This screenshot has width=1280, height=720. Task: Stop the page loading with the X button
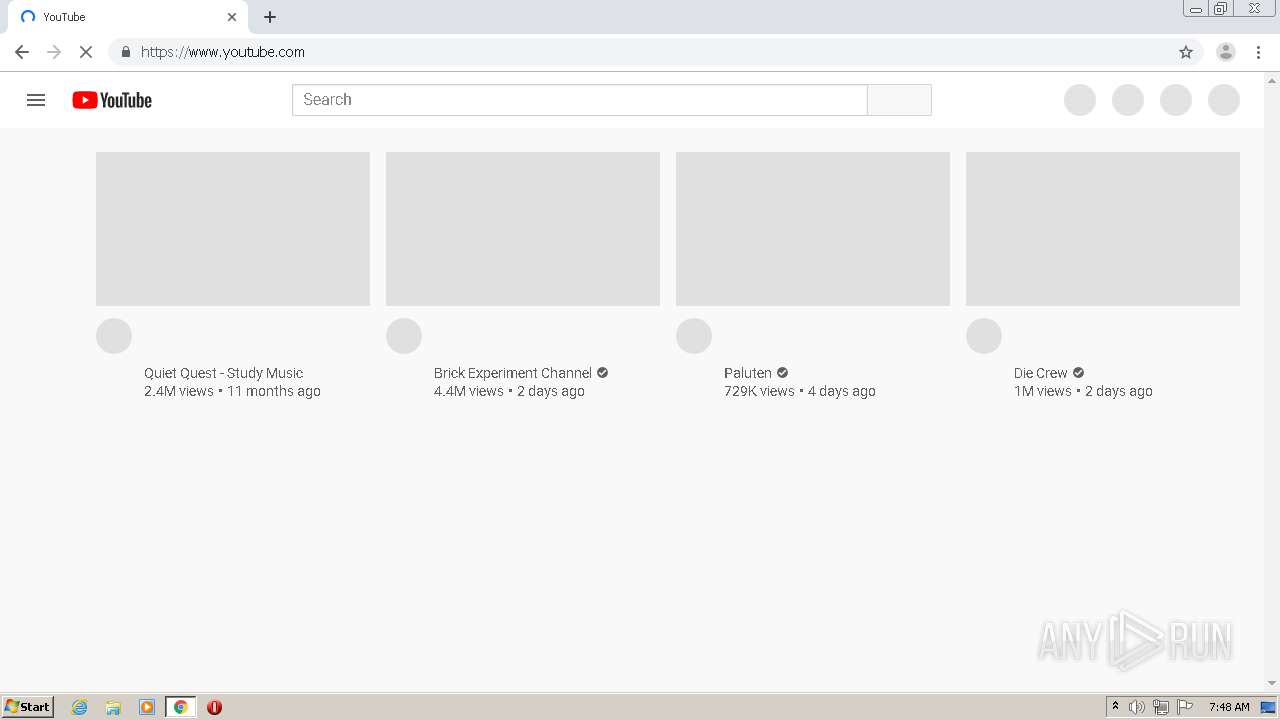coord(86,52)
